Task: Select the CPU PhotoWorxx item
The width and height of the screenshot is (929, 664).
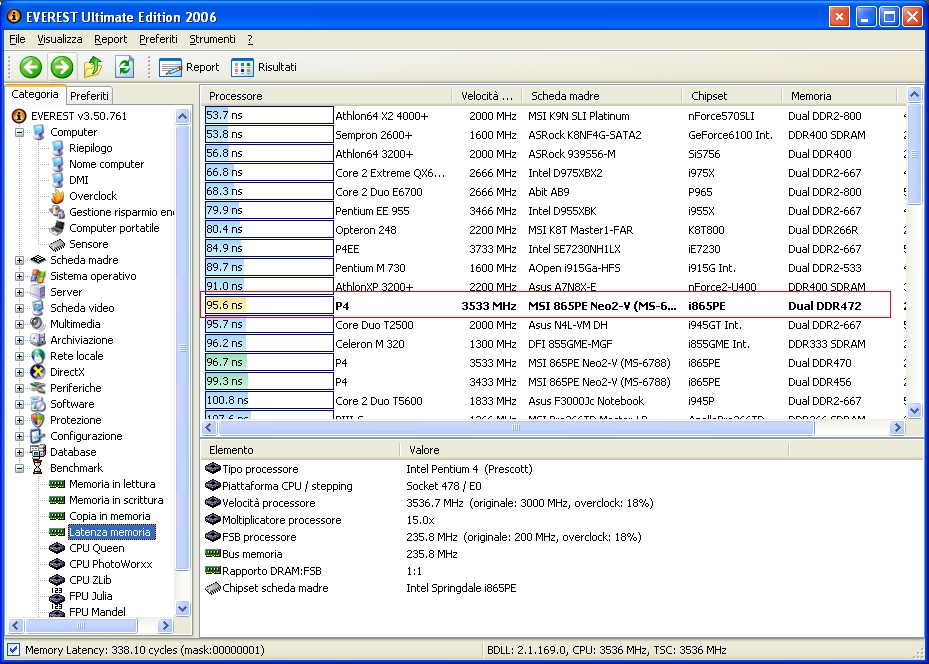Action: point(111,564)
